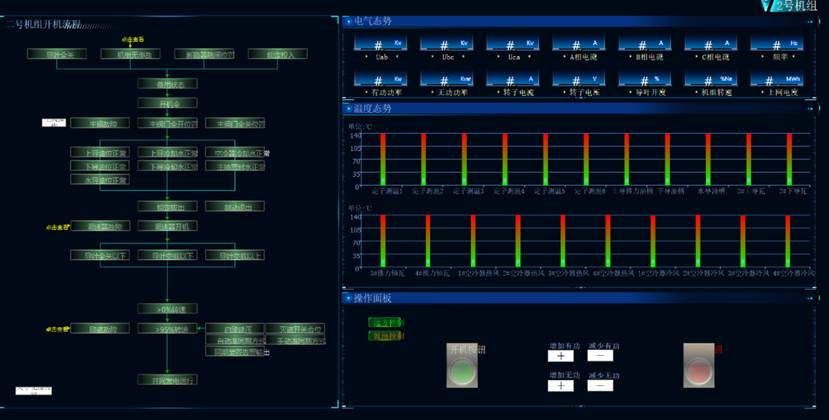Click the 温度态势 panel header bullet icon

(x=348, y=109)
